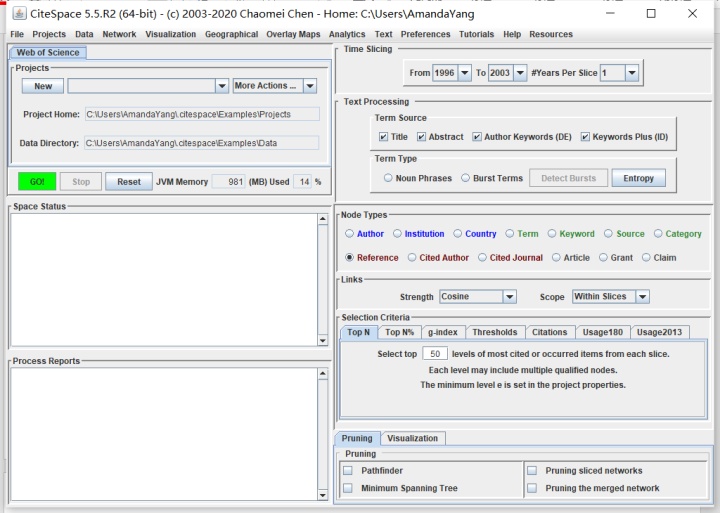
Task: Switch to the Usage180 tab
Action: (602, 332)
